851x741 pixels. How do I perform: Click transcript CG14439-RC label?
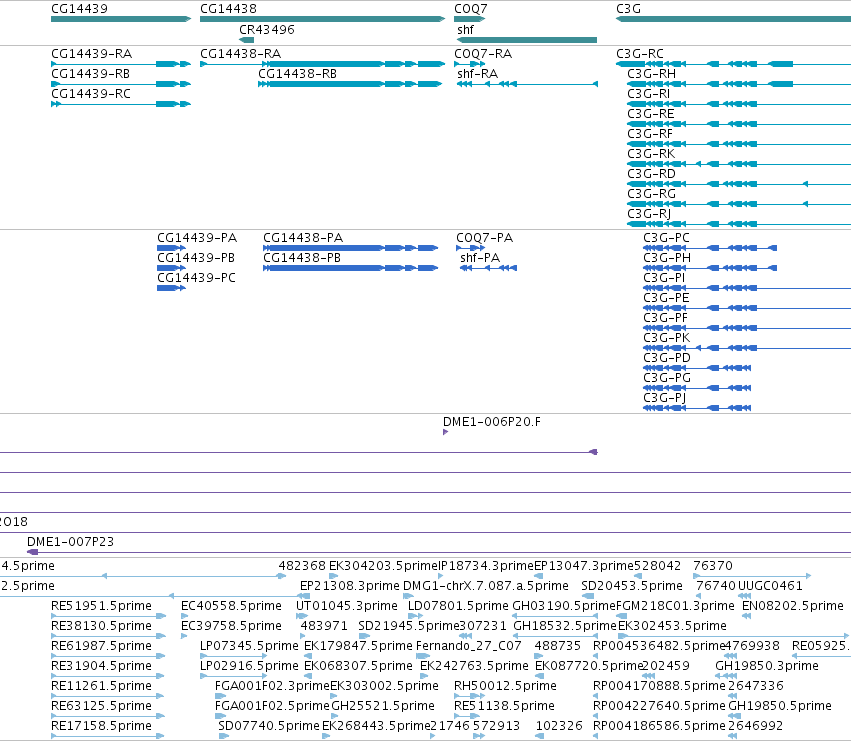coord(91,94)
